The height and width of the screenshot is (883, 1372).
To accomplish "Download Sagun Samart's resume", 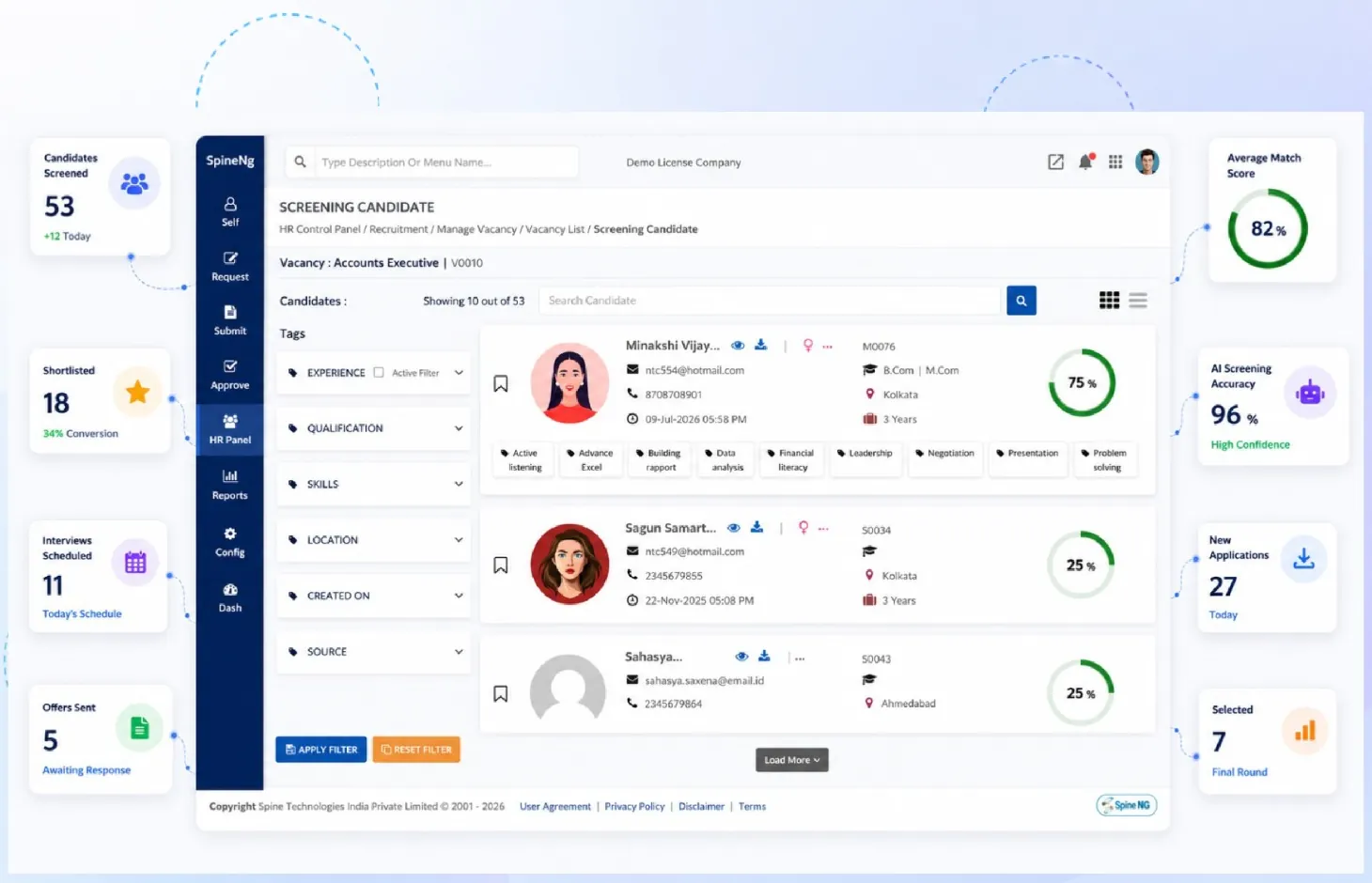I will coord(757,527).
